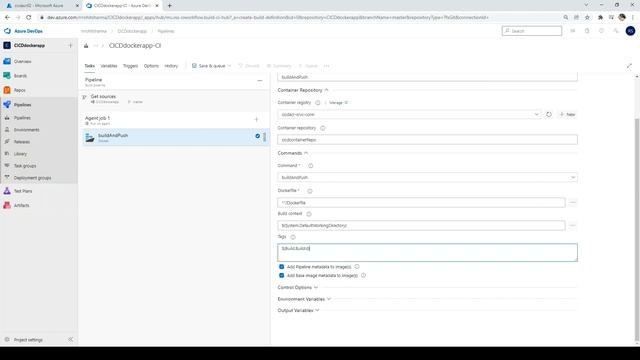Switch to the Tasks tab

pos(89,66)
